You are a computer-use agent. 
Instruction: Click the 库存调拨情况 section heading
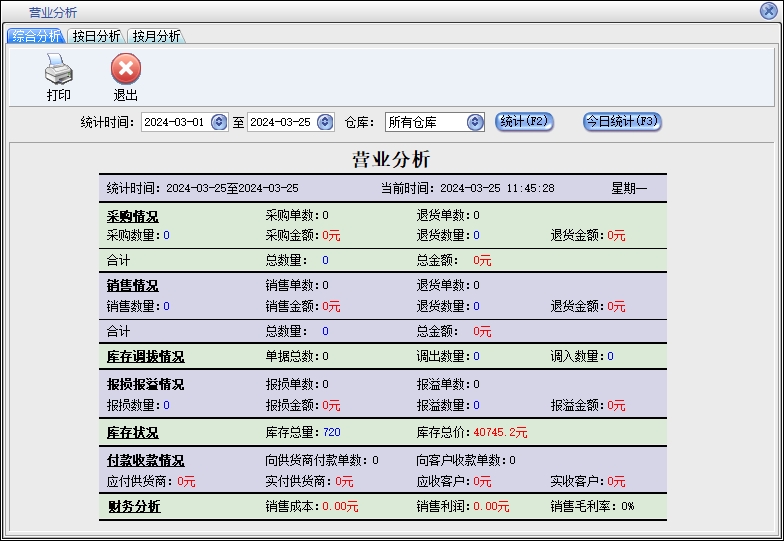tap(145, 357)
